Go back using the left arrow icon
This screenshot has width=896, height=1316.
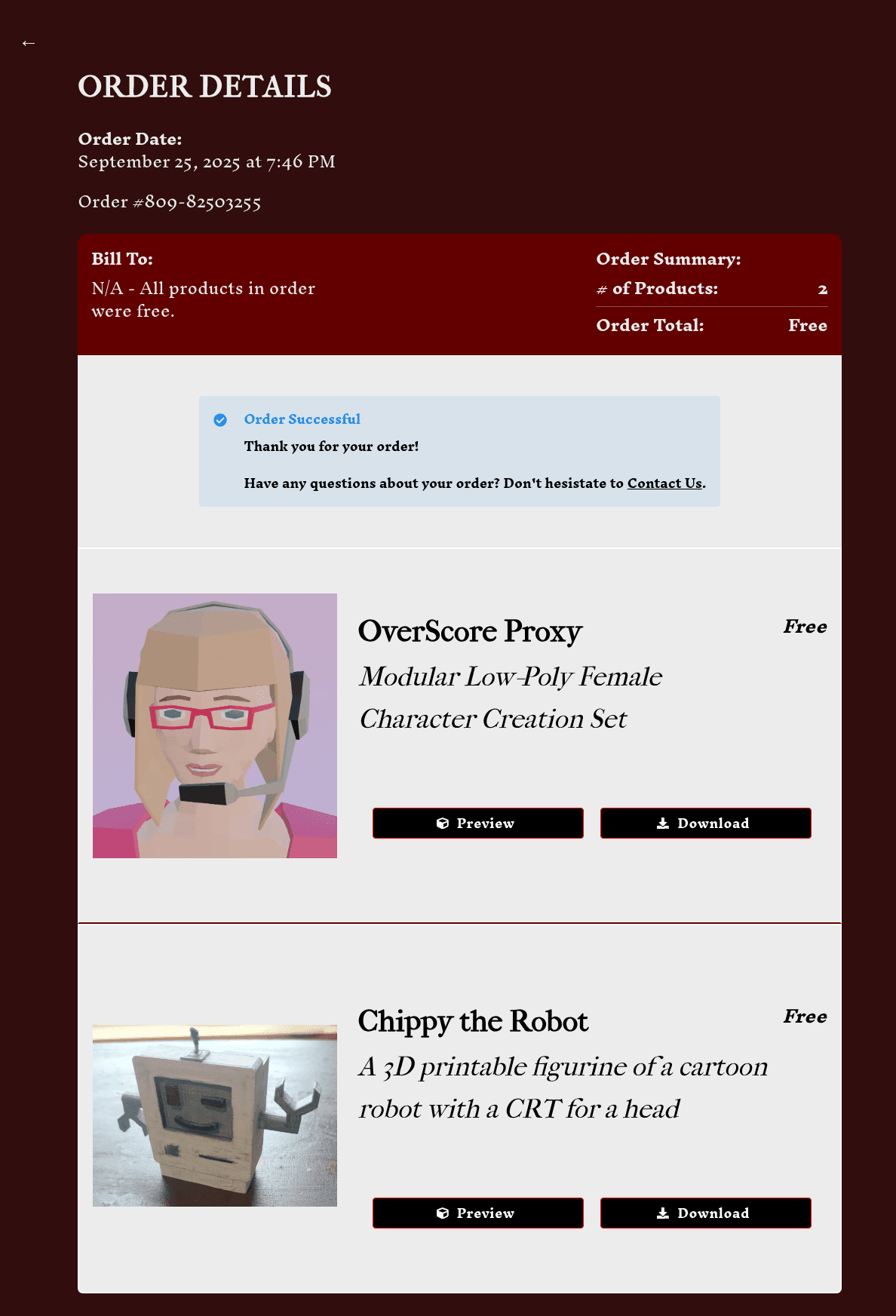click(29, 43)
